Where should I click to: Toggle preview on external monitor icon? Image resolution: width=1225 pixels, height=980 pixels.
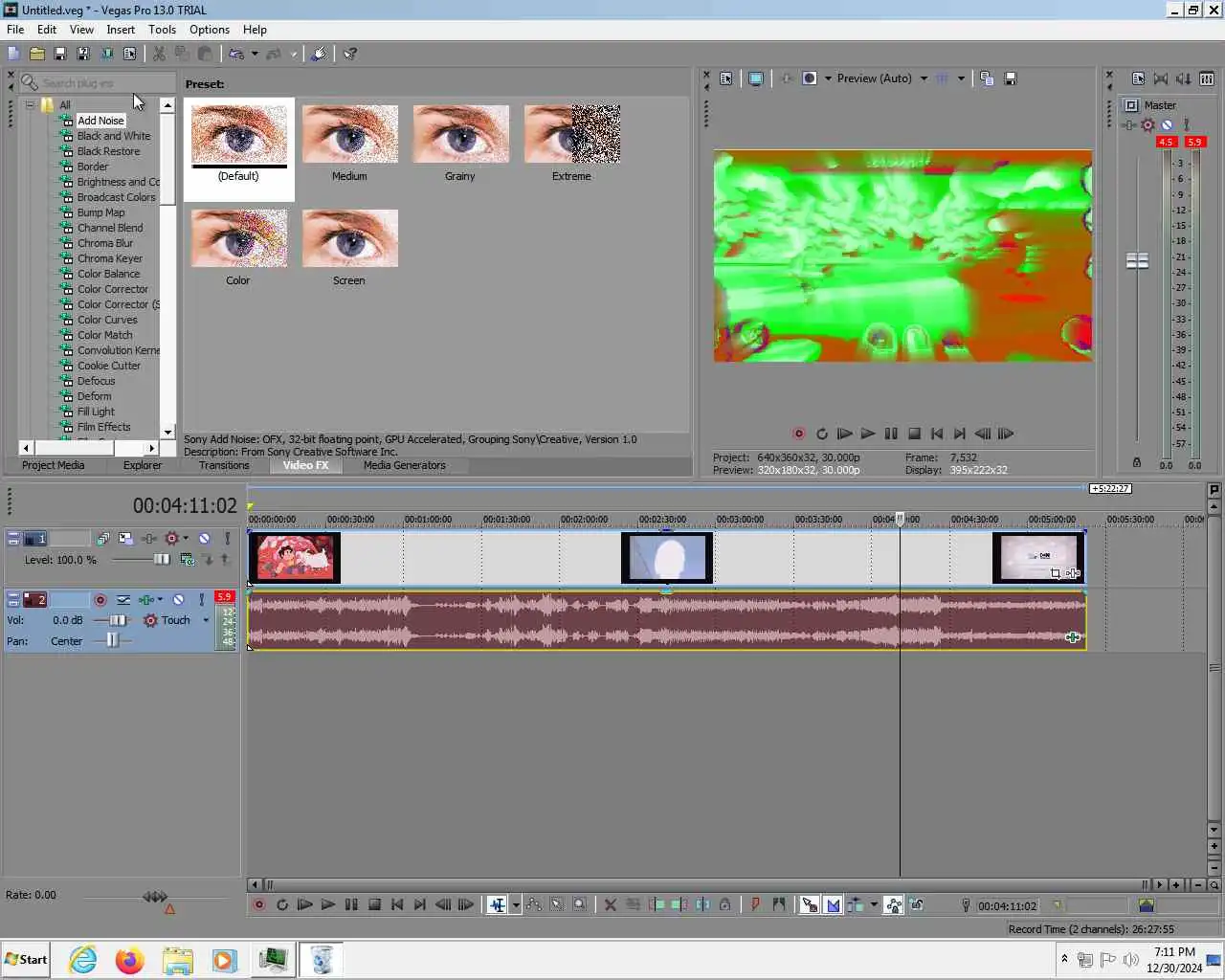755,78
